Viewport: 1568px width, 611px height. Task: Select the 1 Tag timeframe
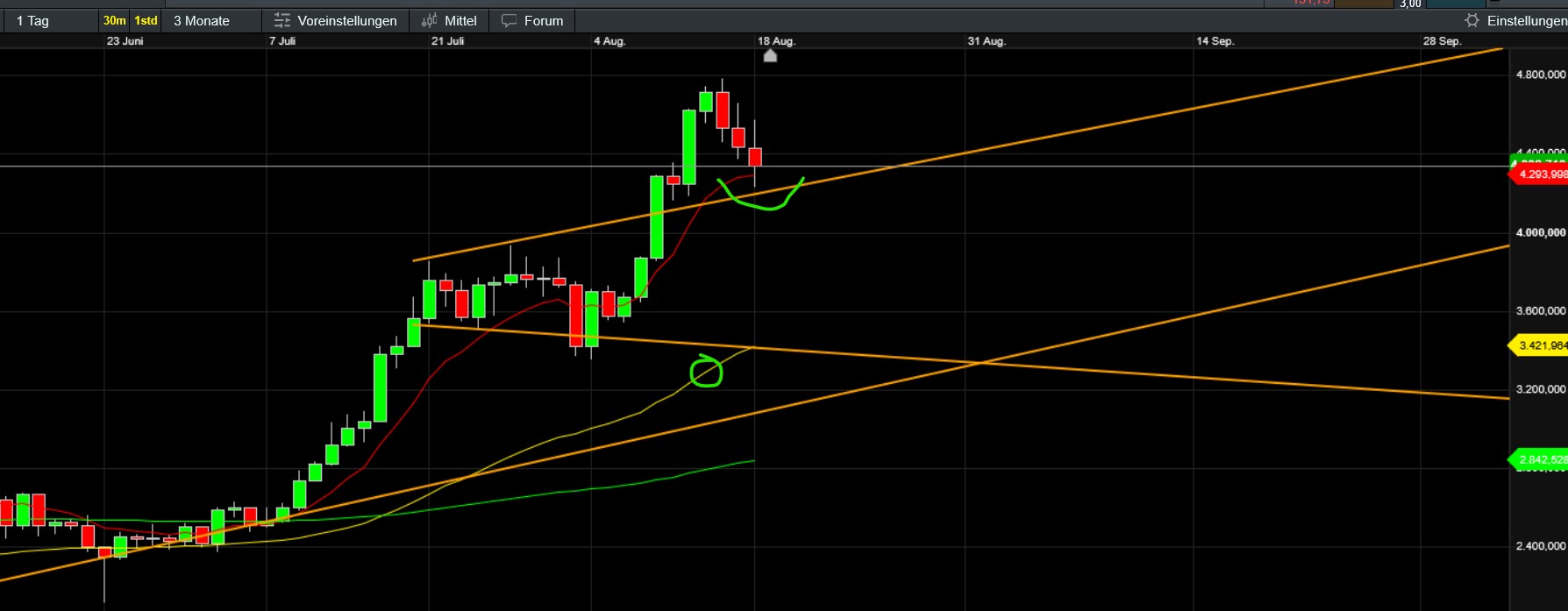[32, 21]
